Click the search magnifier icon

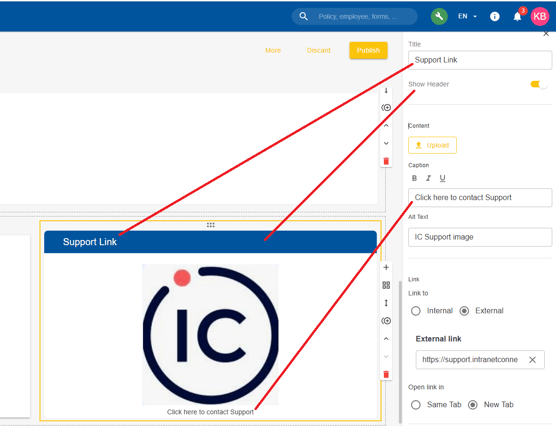(x=304, y=16)
